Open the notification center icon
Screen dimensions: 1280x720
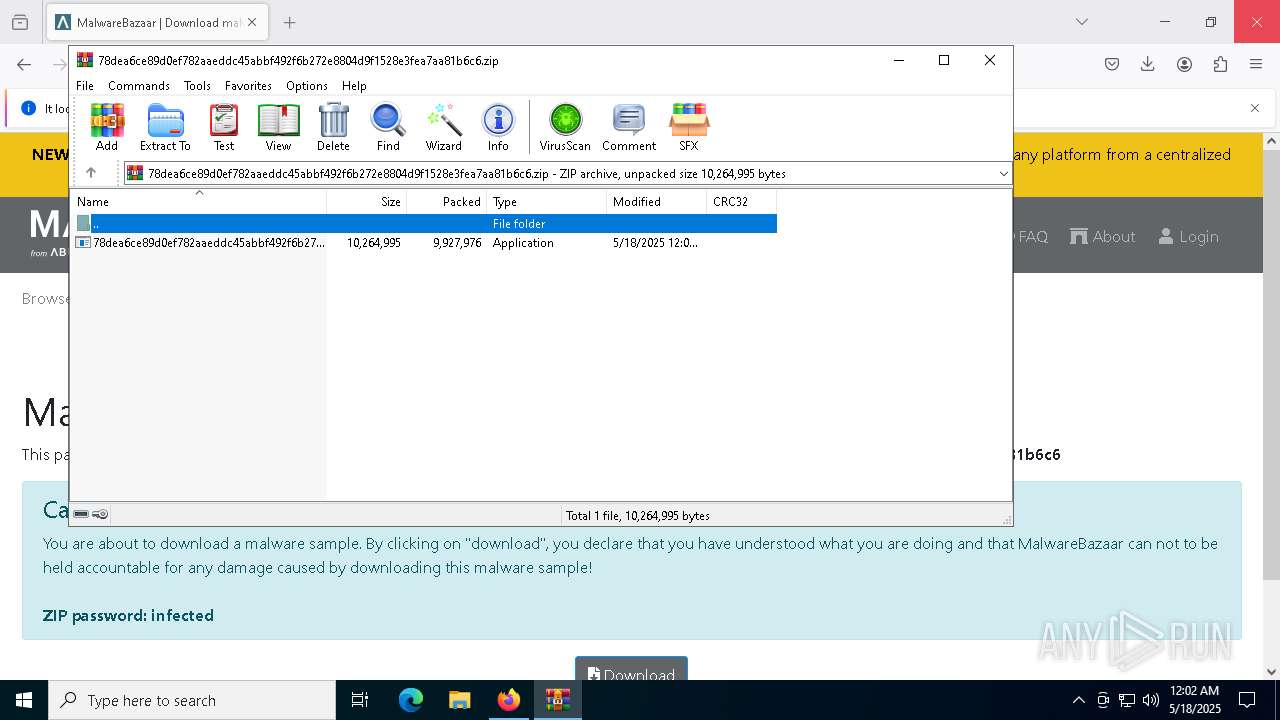(x=1247, y=700)
